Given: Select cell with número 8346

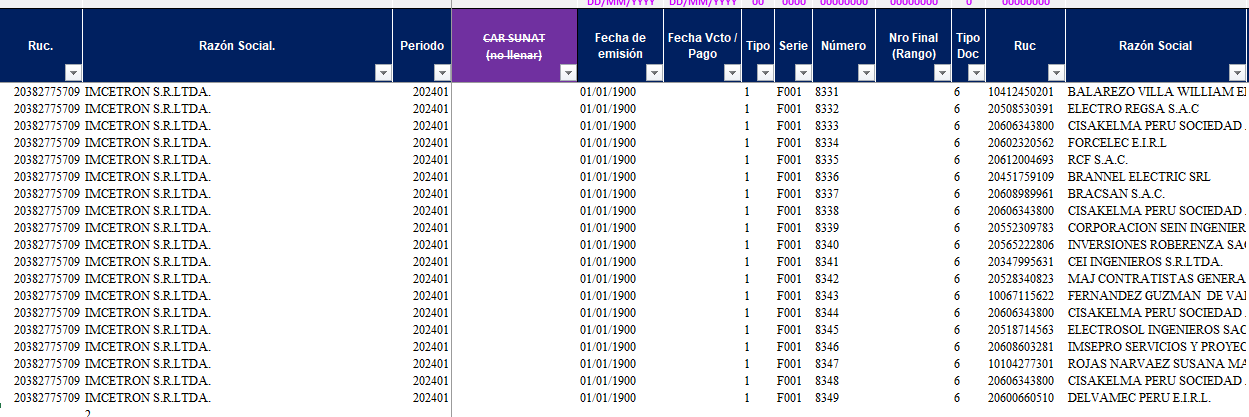Looking at the screenshot, I should point(843,347).
